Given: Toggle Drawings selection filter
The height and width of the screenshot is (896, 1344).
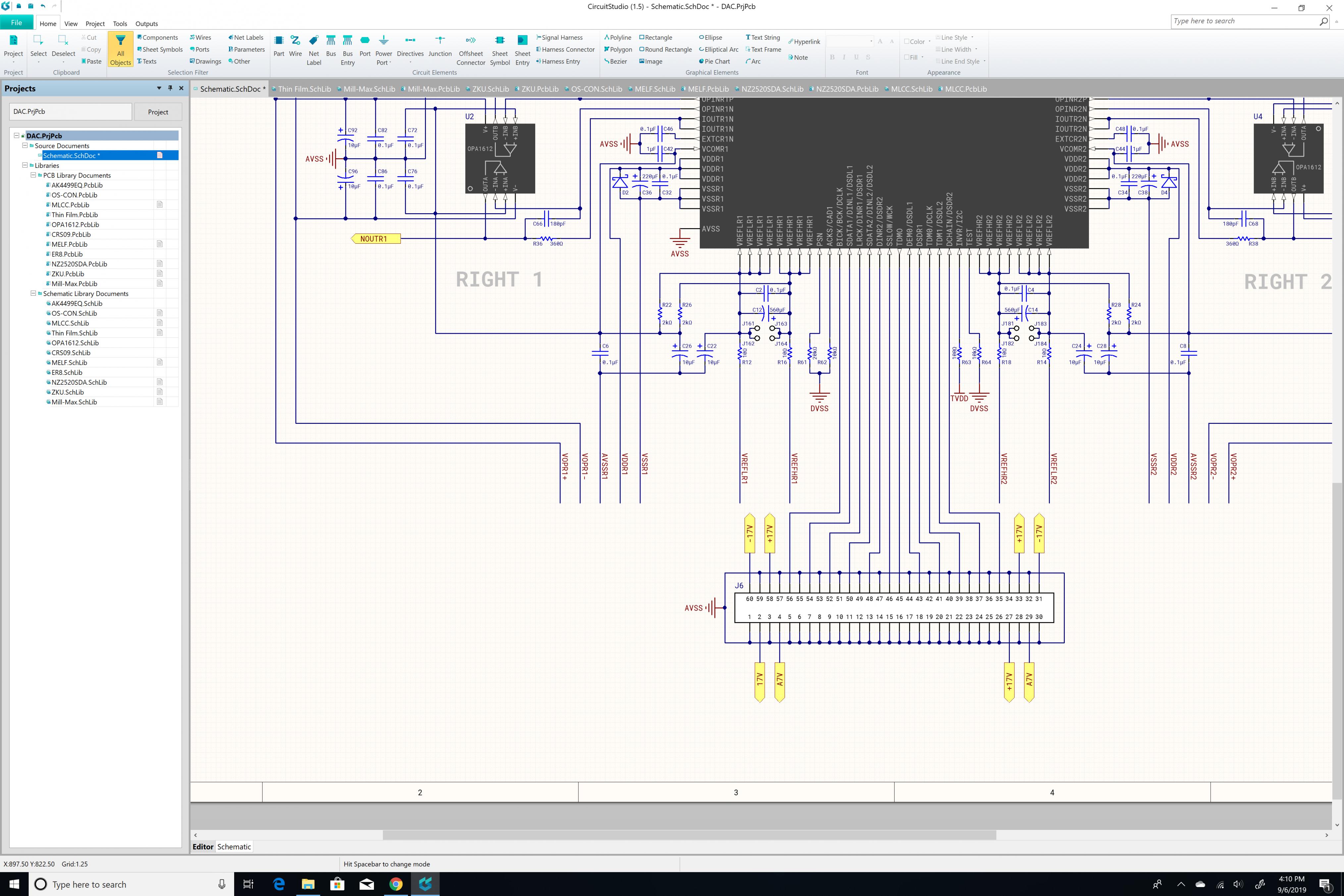Looking at the screenshot, I should 205,62.
